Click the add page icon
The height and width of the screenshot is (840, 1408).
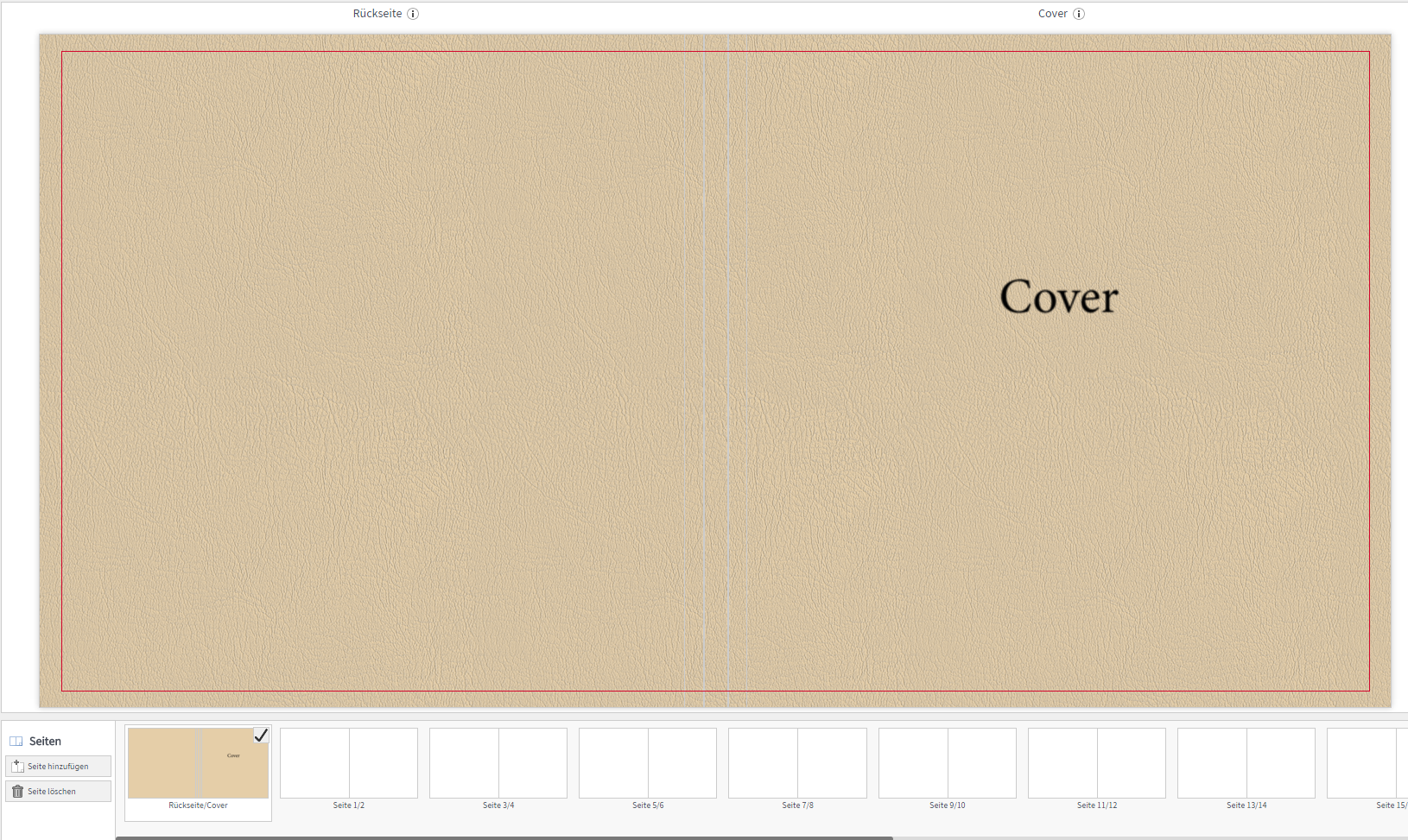[17, 766]
